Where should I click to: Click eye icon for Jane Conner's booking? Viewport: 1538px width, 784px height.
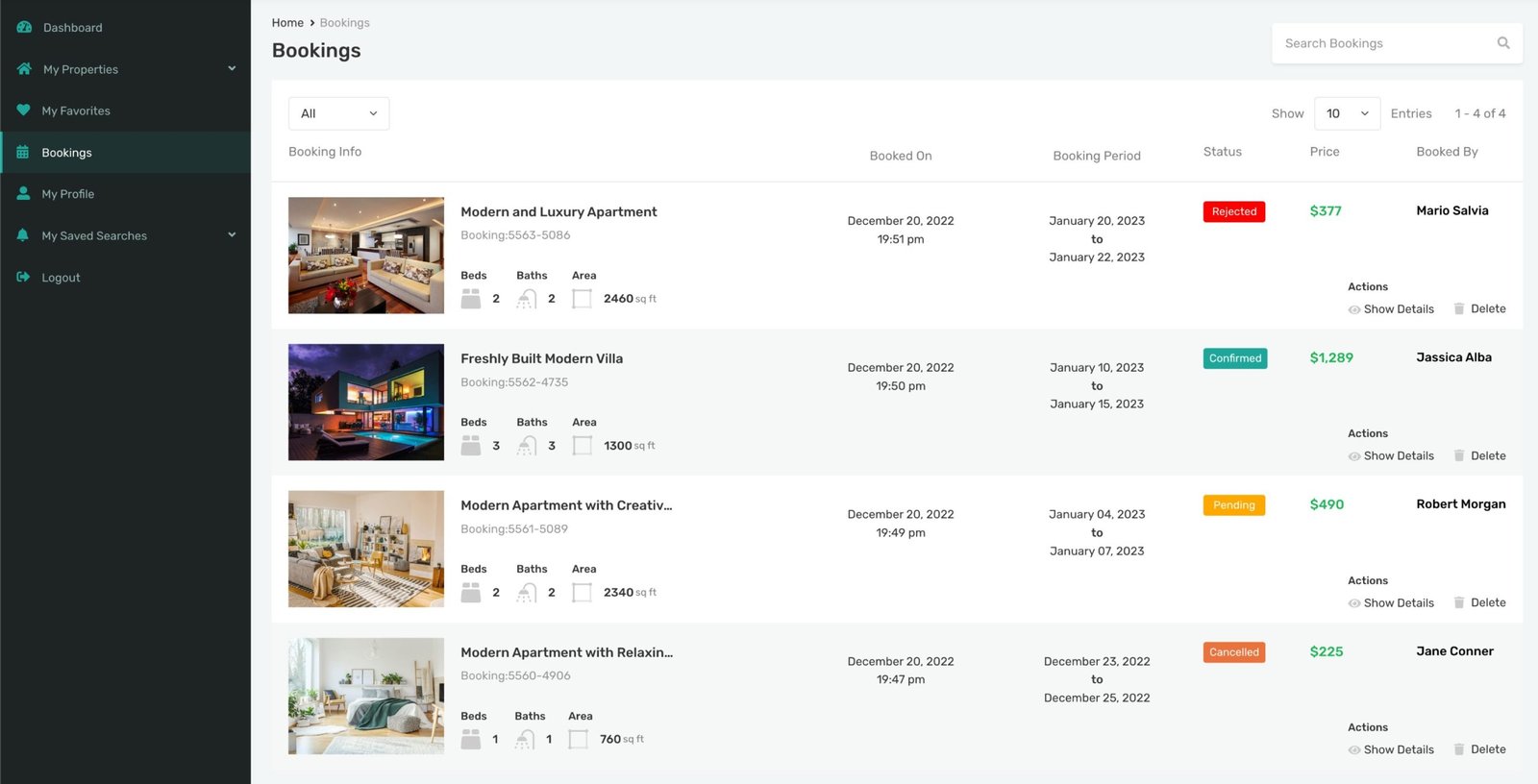pyautogui.click(x=1353, y=750)
